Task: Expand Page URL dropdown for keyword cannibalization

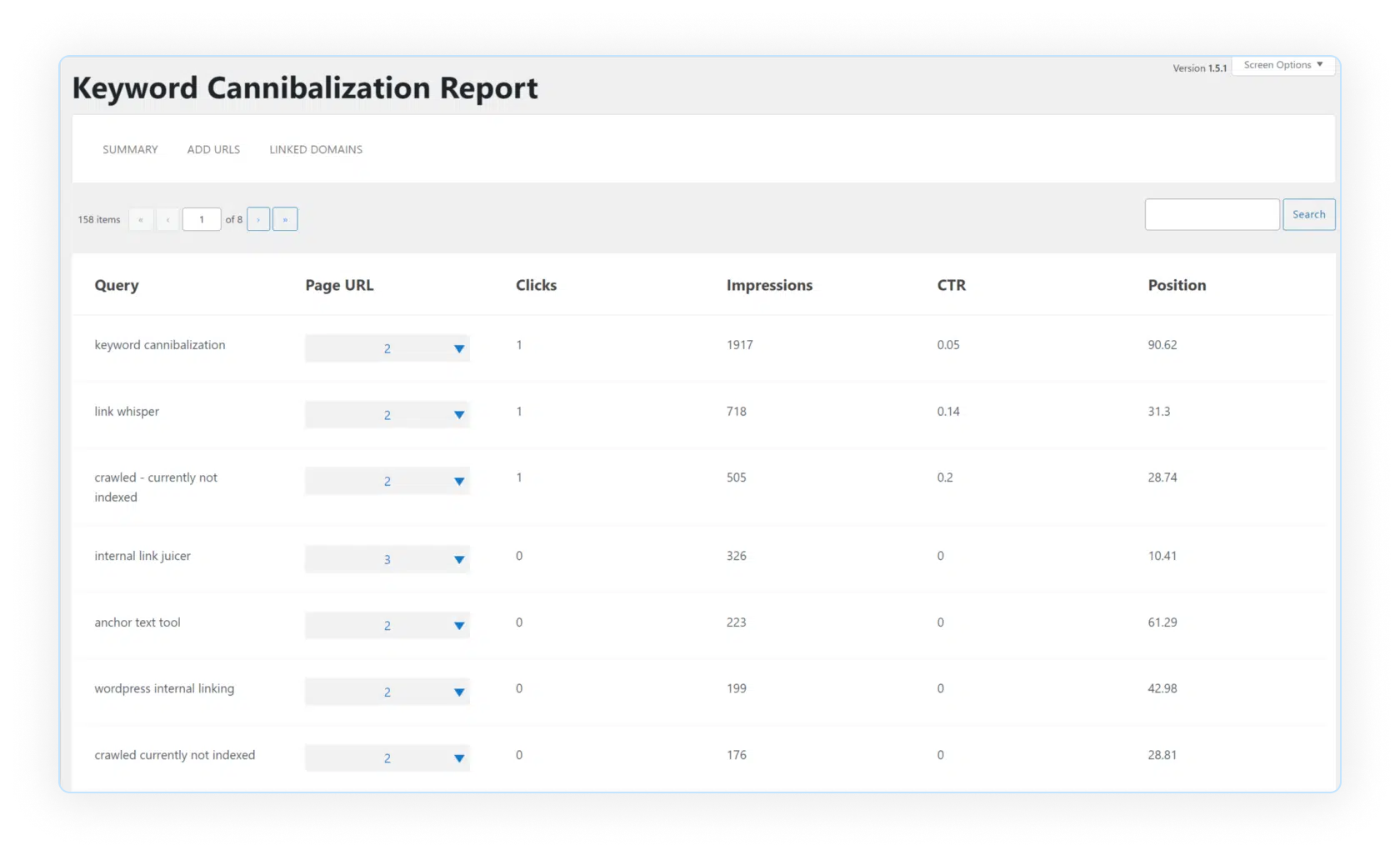Action: [x=458, y=348]
